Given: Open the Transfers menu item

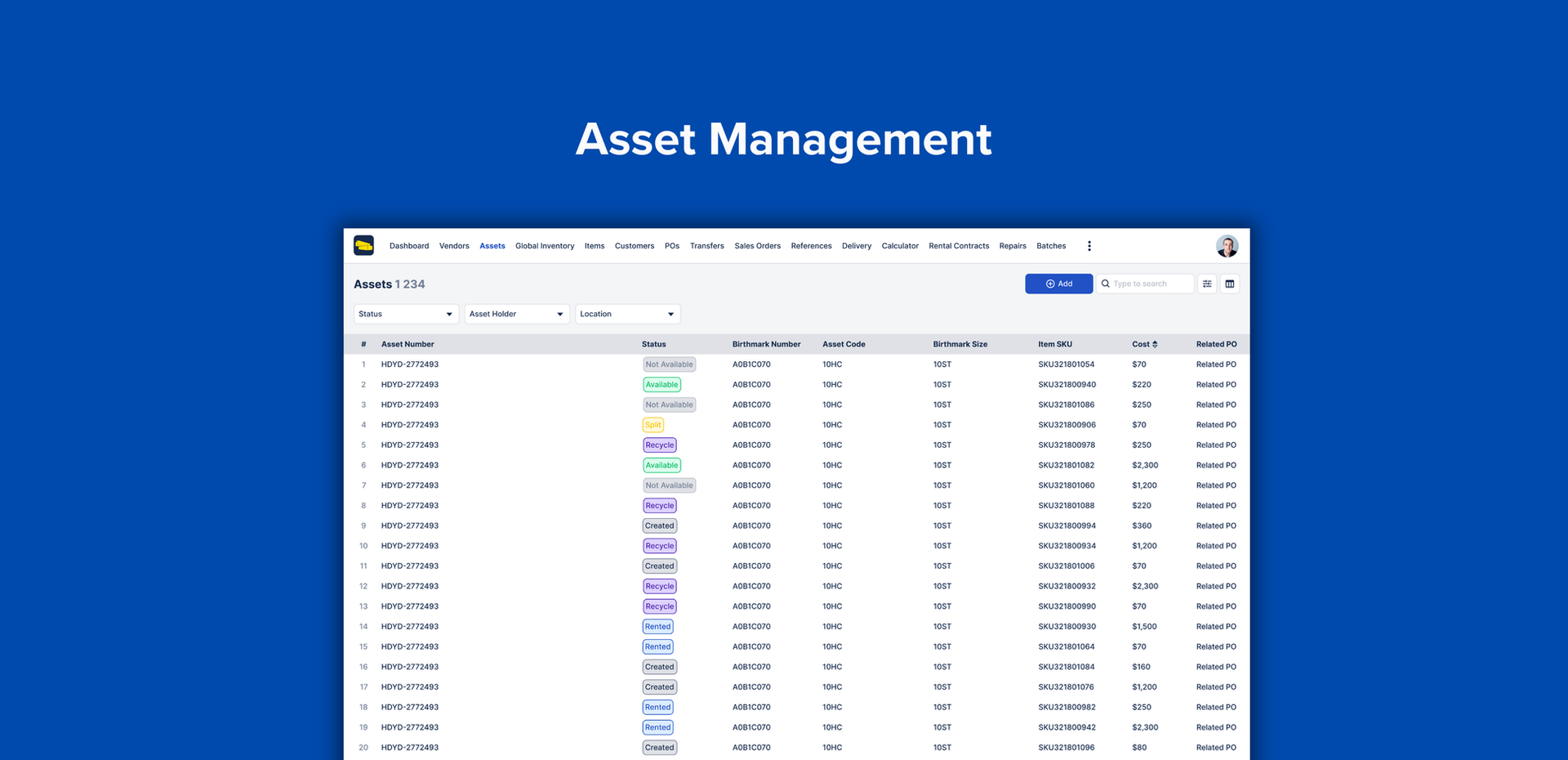Looking at the screenshot, I should pos(707,246).
